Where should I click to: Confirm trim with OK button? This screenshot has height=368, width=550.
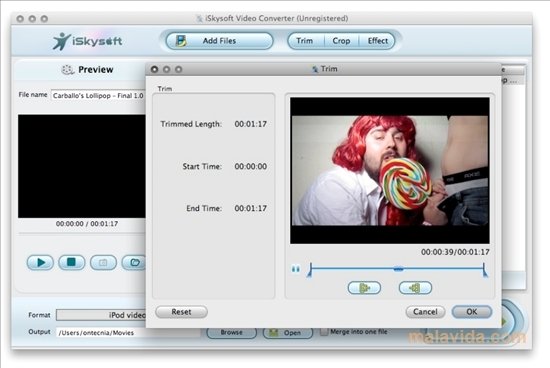coord(471,312)
